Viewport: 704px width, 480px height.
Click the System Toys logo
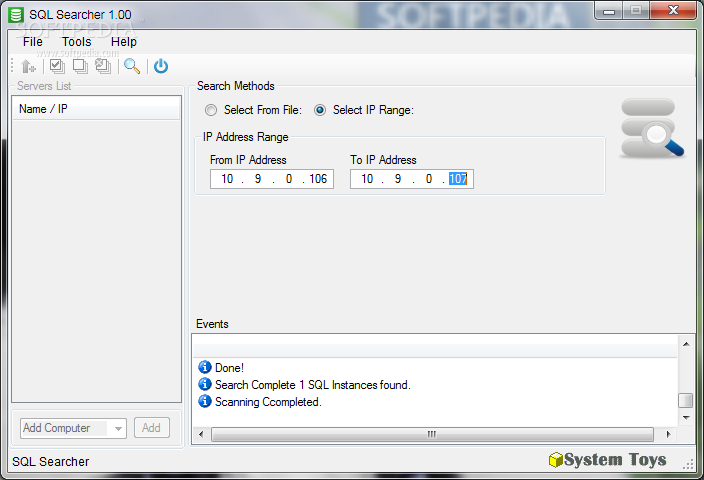tap(607, 460)
